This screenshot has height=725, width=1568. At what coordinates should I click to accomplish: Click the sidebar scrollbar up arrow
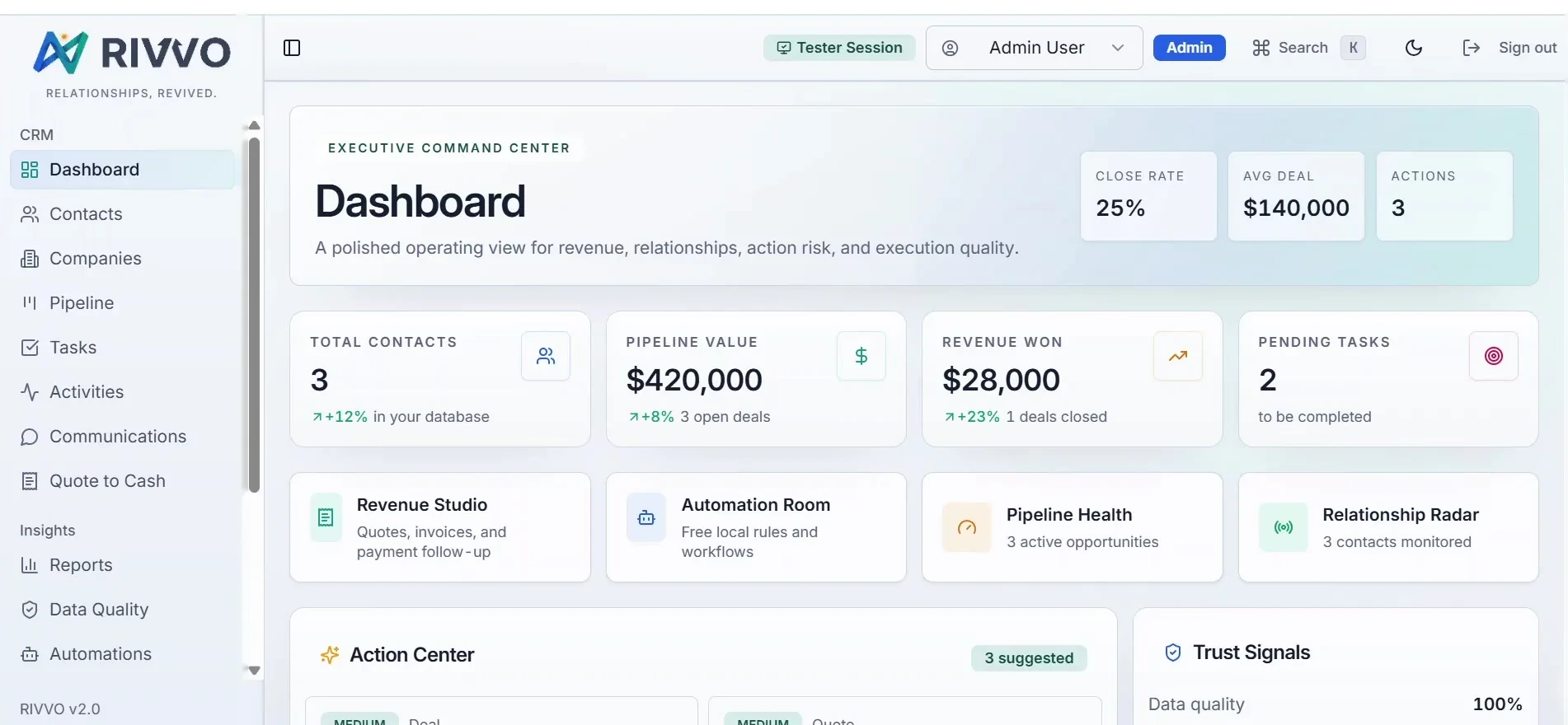click(254, 126)
